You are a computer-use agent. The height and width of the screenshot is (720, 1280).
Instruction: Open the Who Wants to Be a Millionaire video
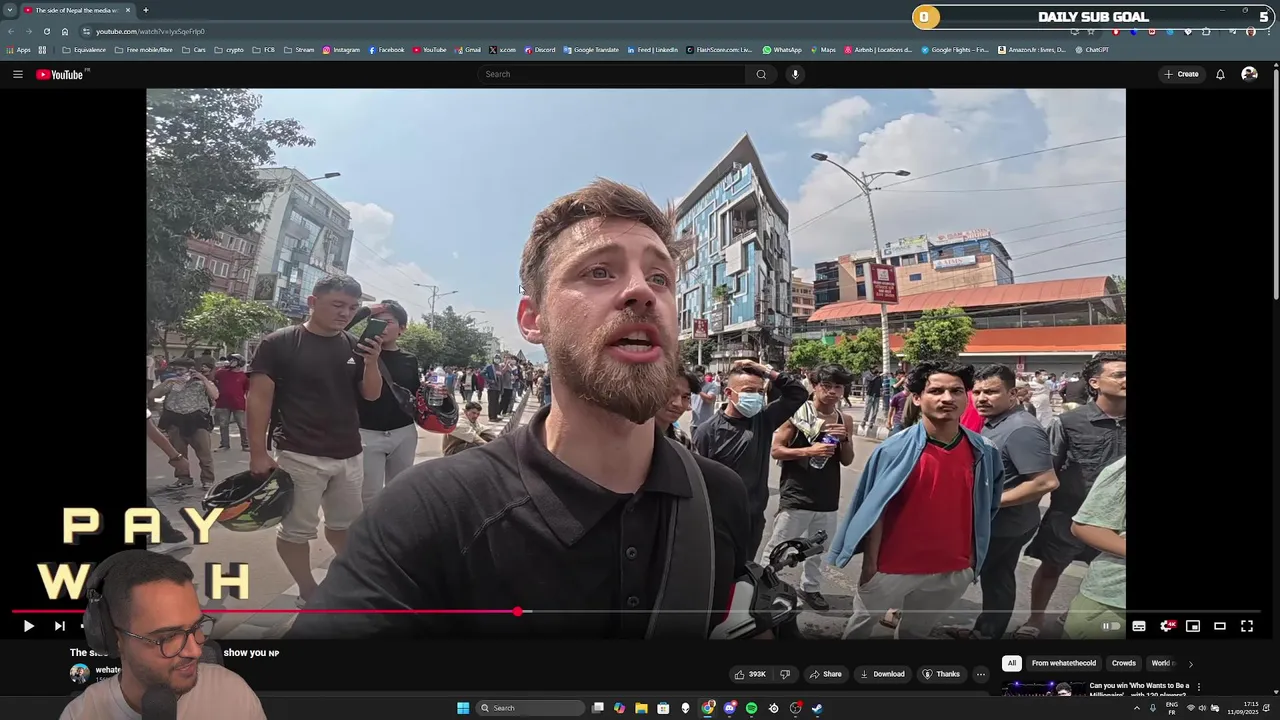(x=1139, y=690)
